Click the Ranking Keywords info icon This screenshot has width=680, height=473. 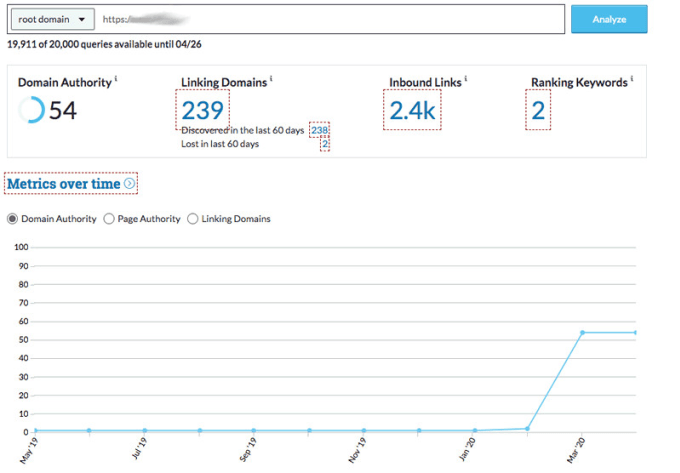pos(634,78)
